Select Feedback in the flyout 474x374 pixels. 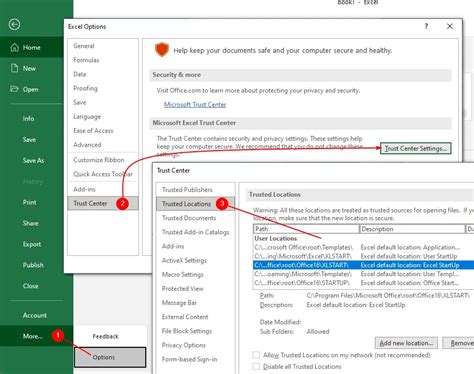(x=105, y=336)
